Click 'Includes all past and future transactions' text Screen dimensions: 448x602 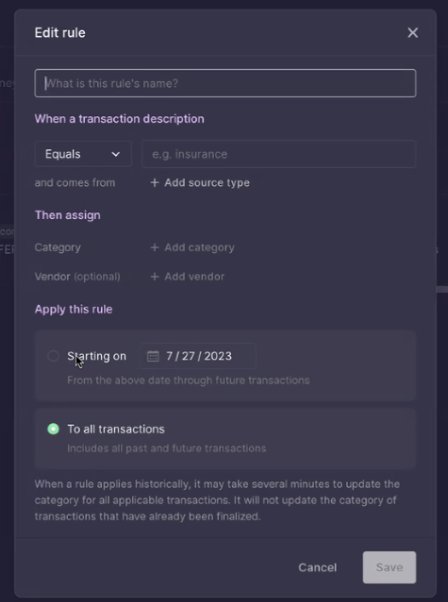click(167, 448)
